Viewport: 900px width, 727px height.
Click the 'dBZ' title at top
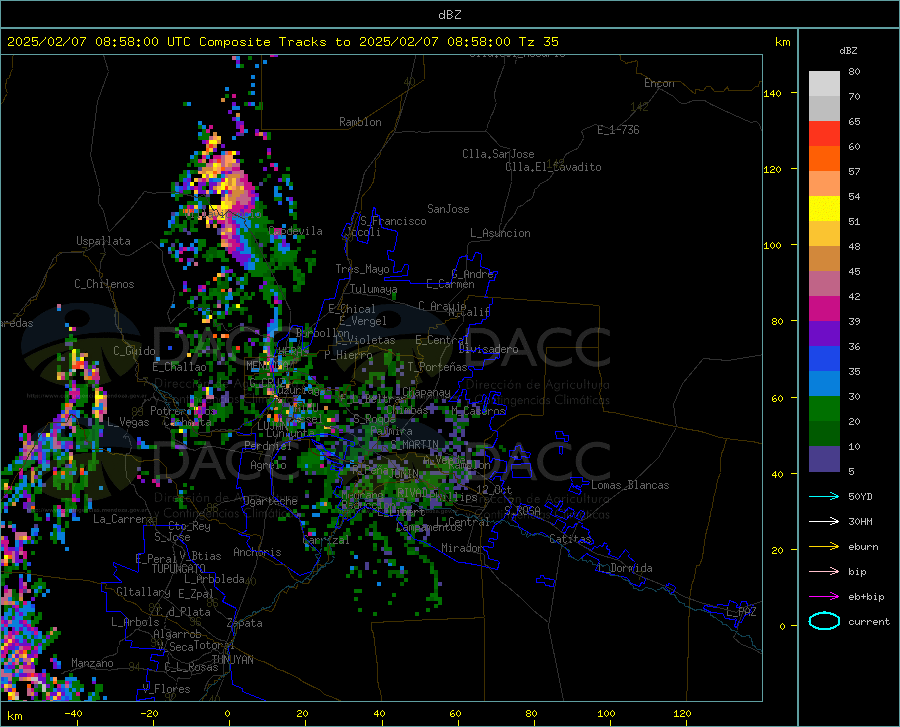[449, 15]
